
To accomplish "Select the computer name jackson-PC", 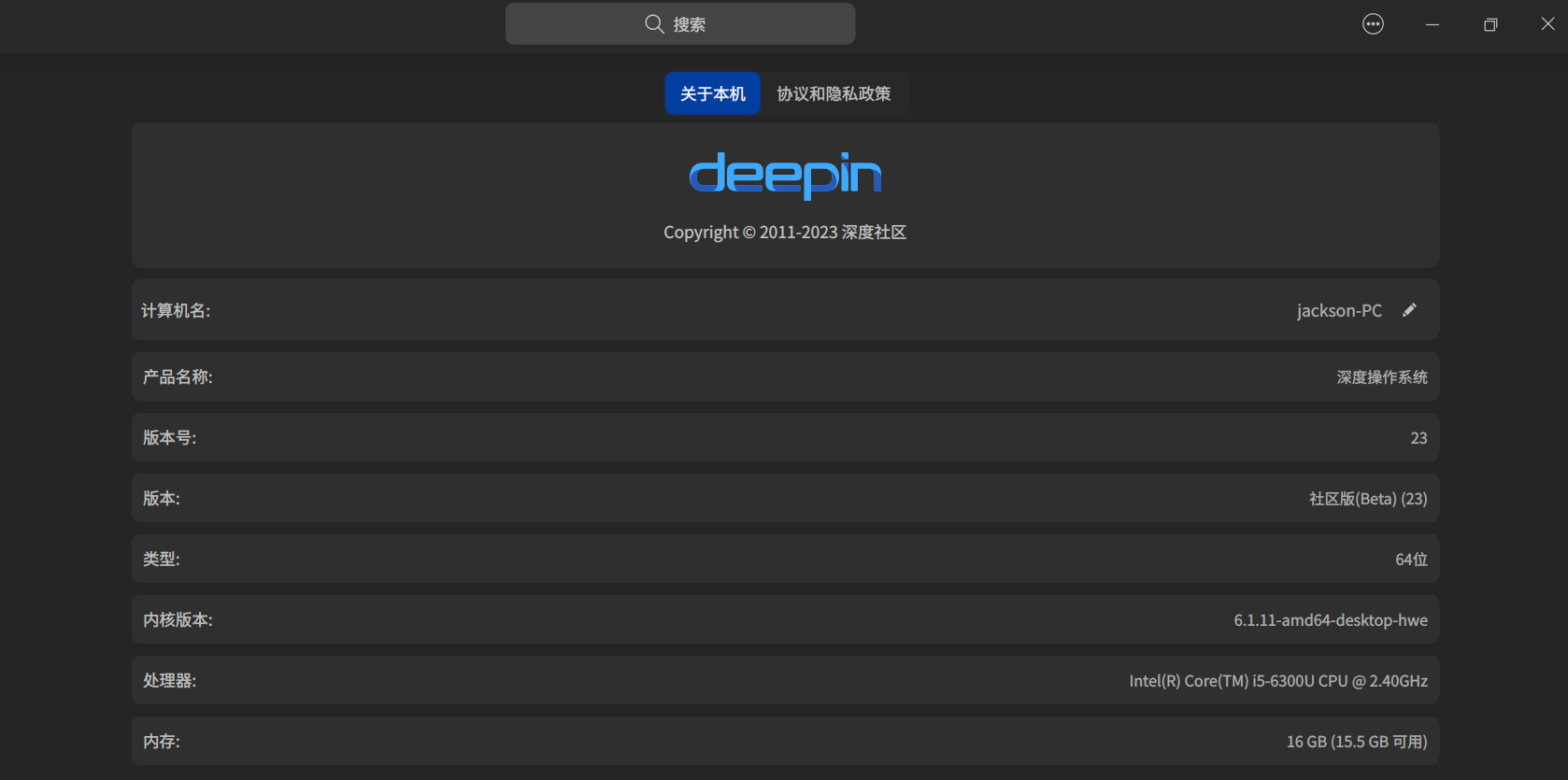I will click(1339, 310).
